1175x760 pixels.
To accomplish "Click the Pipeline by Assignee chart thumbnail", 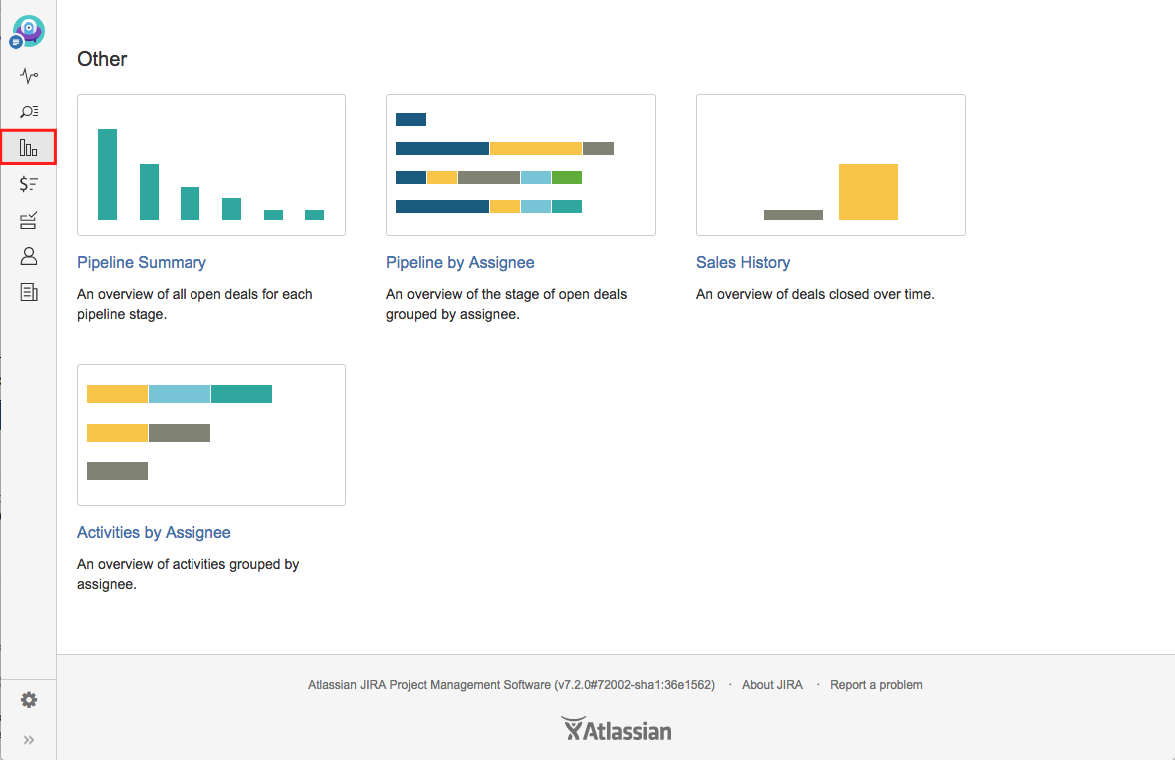I will [521, 165].
